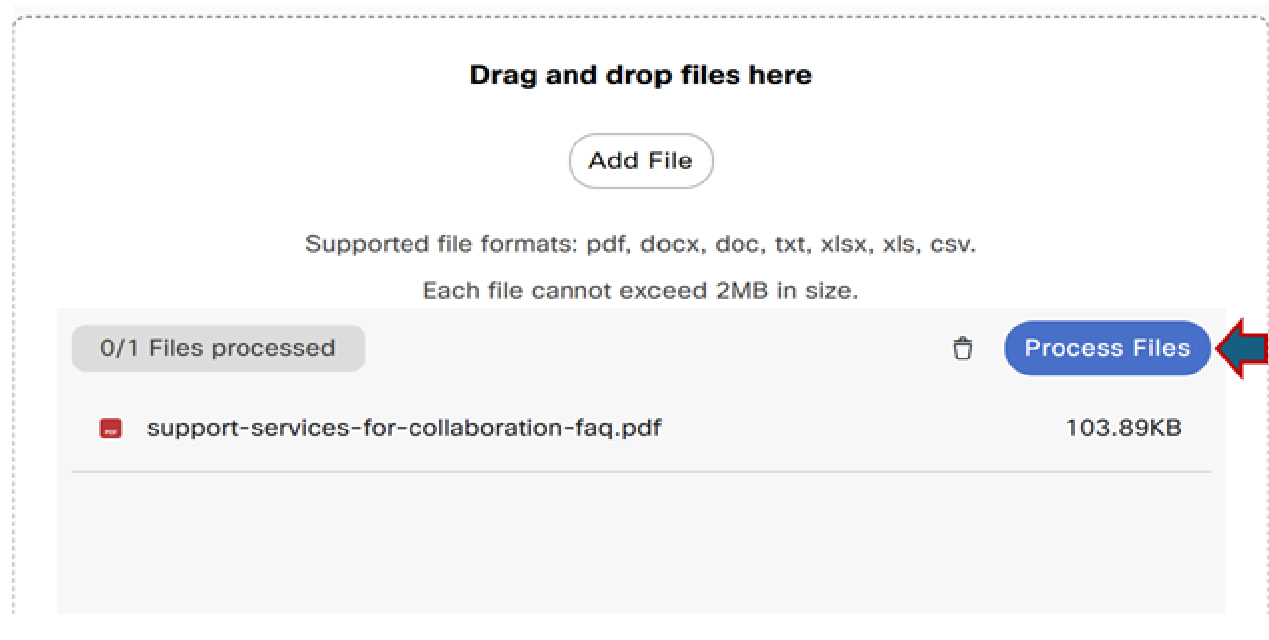
Task: Open the file picker via Add File
Action: click(x=641, y=161)
